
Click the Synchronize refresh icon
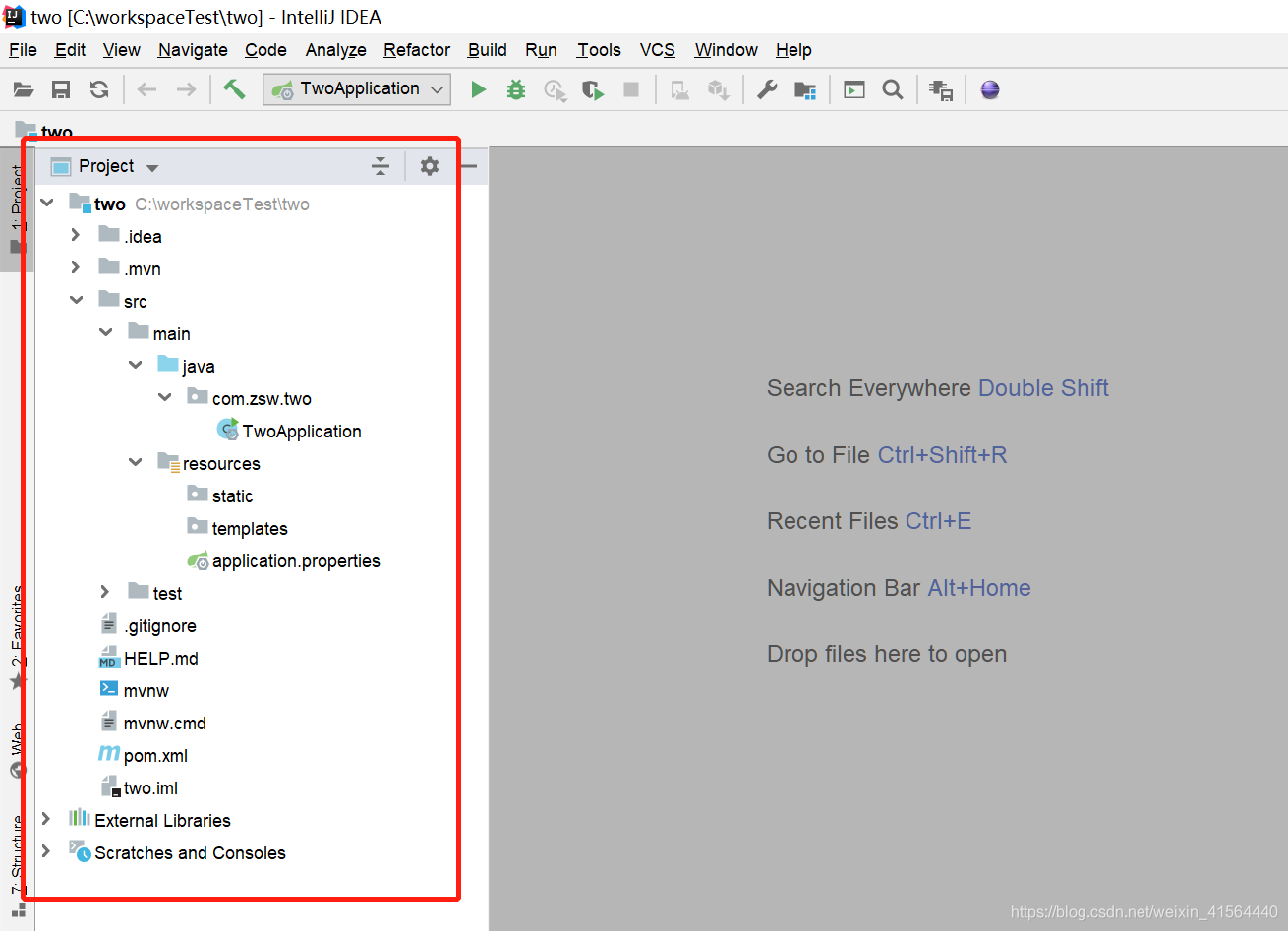coord(99,89)
